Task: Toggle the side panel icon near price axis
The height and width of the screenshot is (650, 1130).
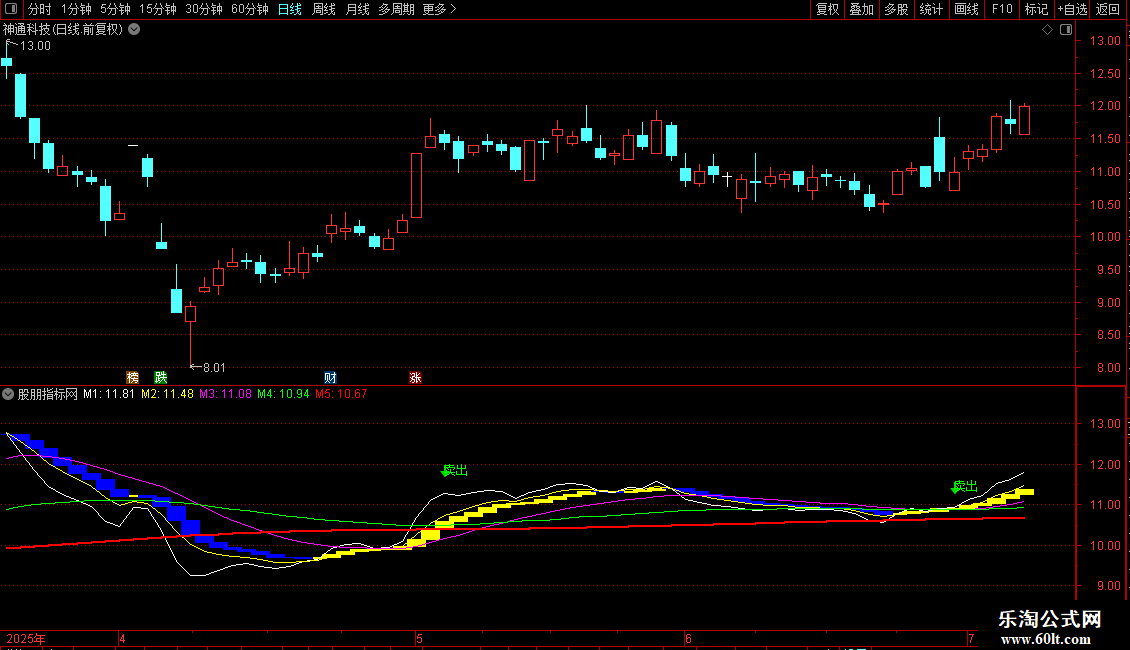Action: [x=1066, y=30]
